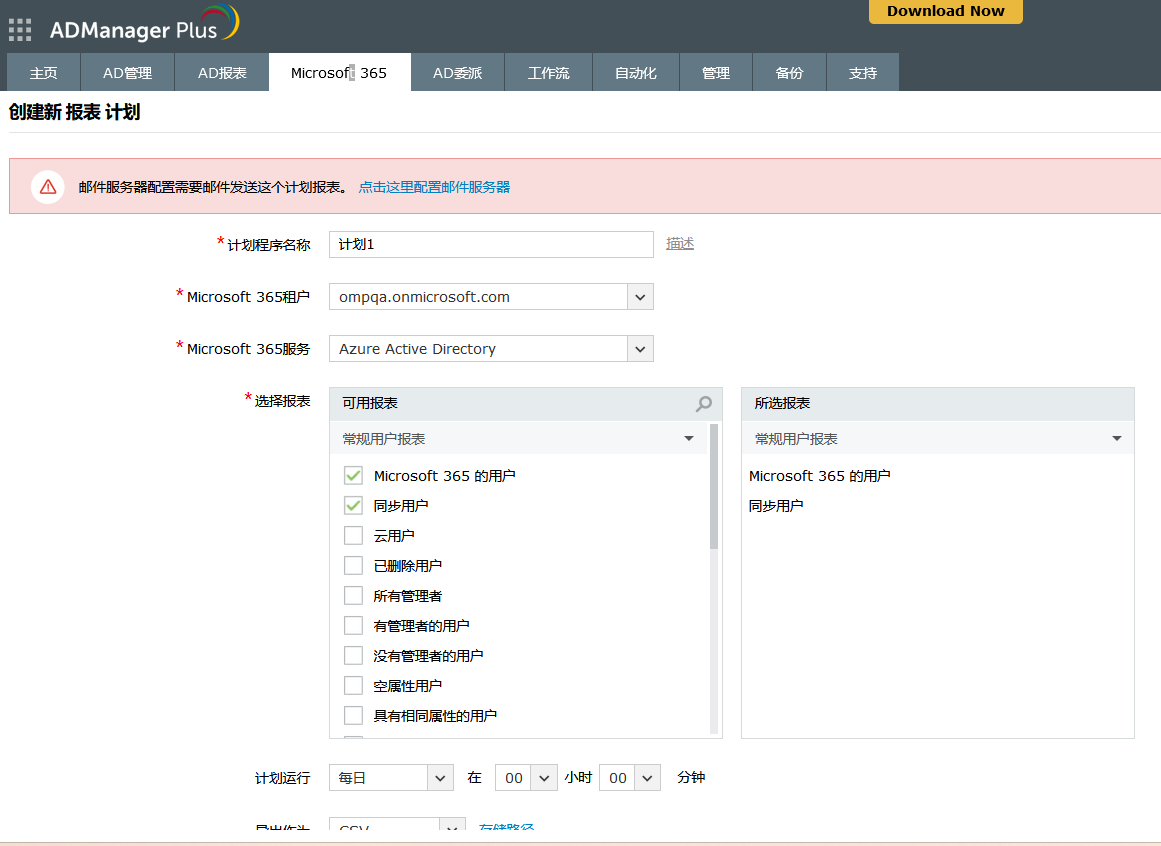1161x846 pixels.
Task: Switch to 自动化 tab
Action: coord(636,73)
